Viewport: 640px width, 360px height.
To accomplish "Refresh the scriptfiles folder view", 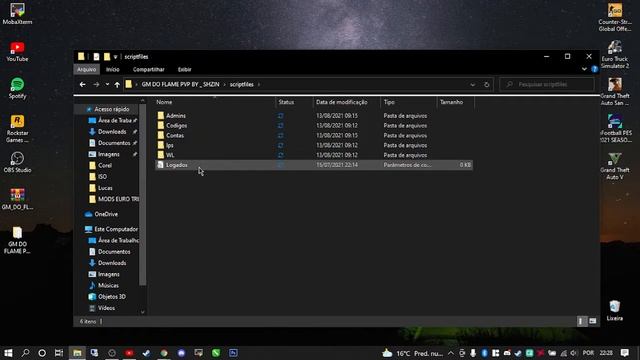I will pyautogui.click(x=487, y=84).
